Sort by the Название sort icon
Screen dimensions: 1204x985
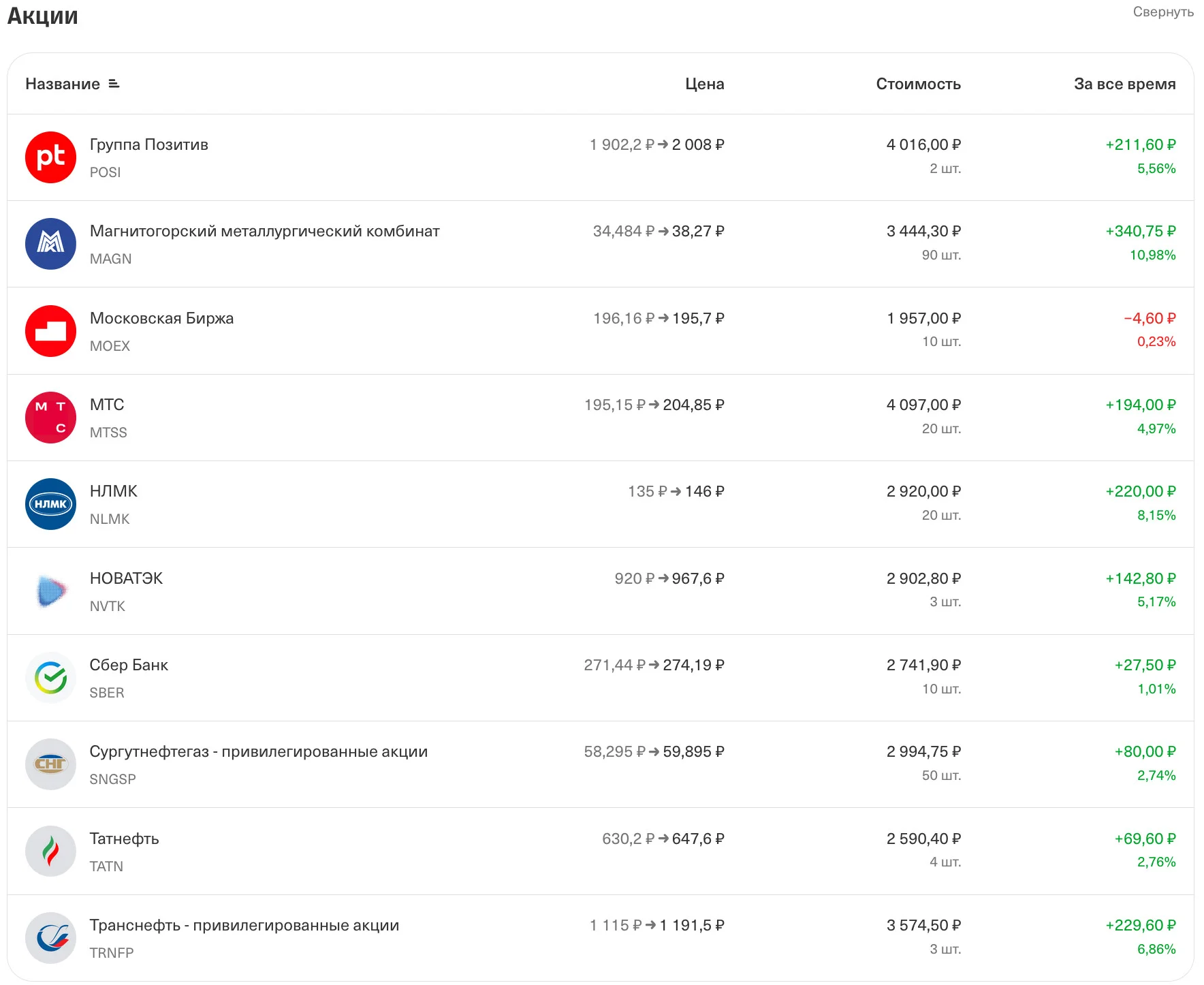(114, 84)
